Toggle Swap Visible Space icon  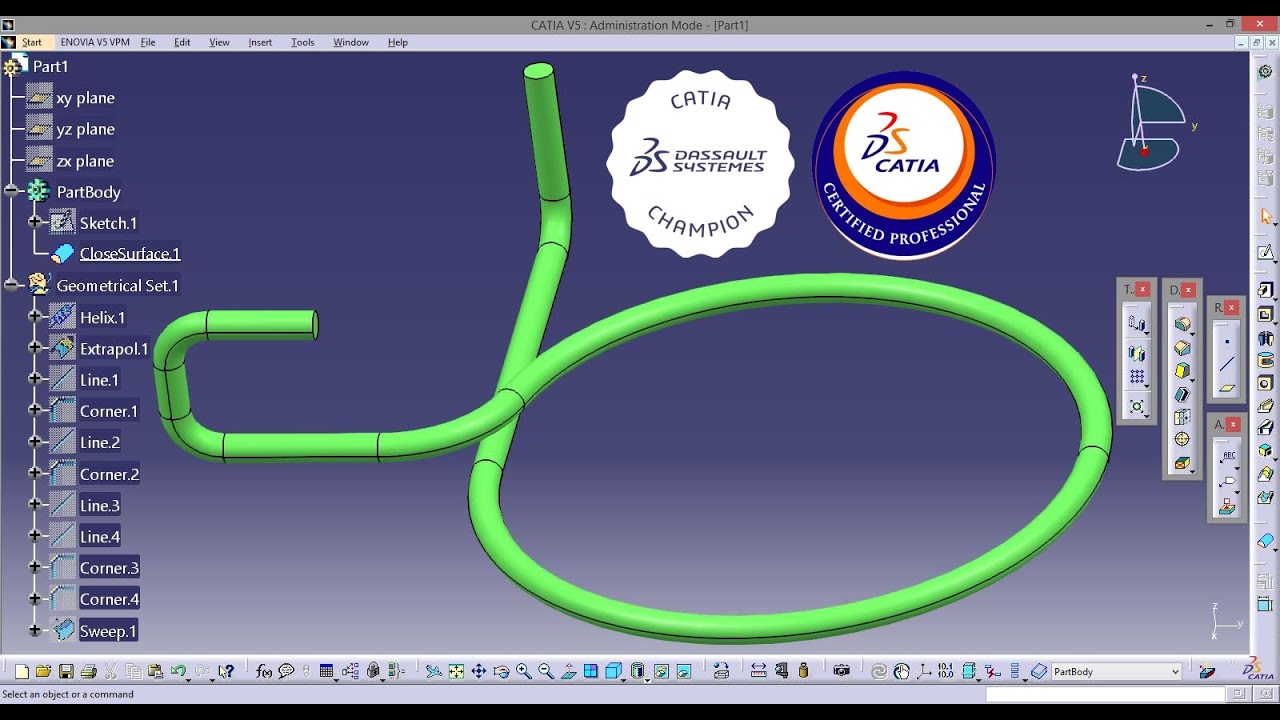click(x=684, y=671)
